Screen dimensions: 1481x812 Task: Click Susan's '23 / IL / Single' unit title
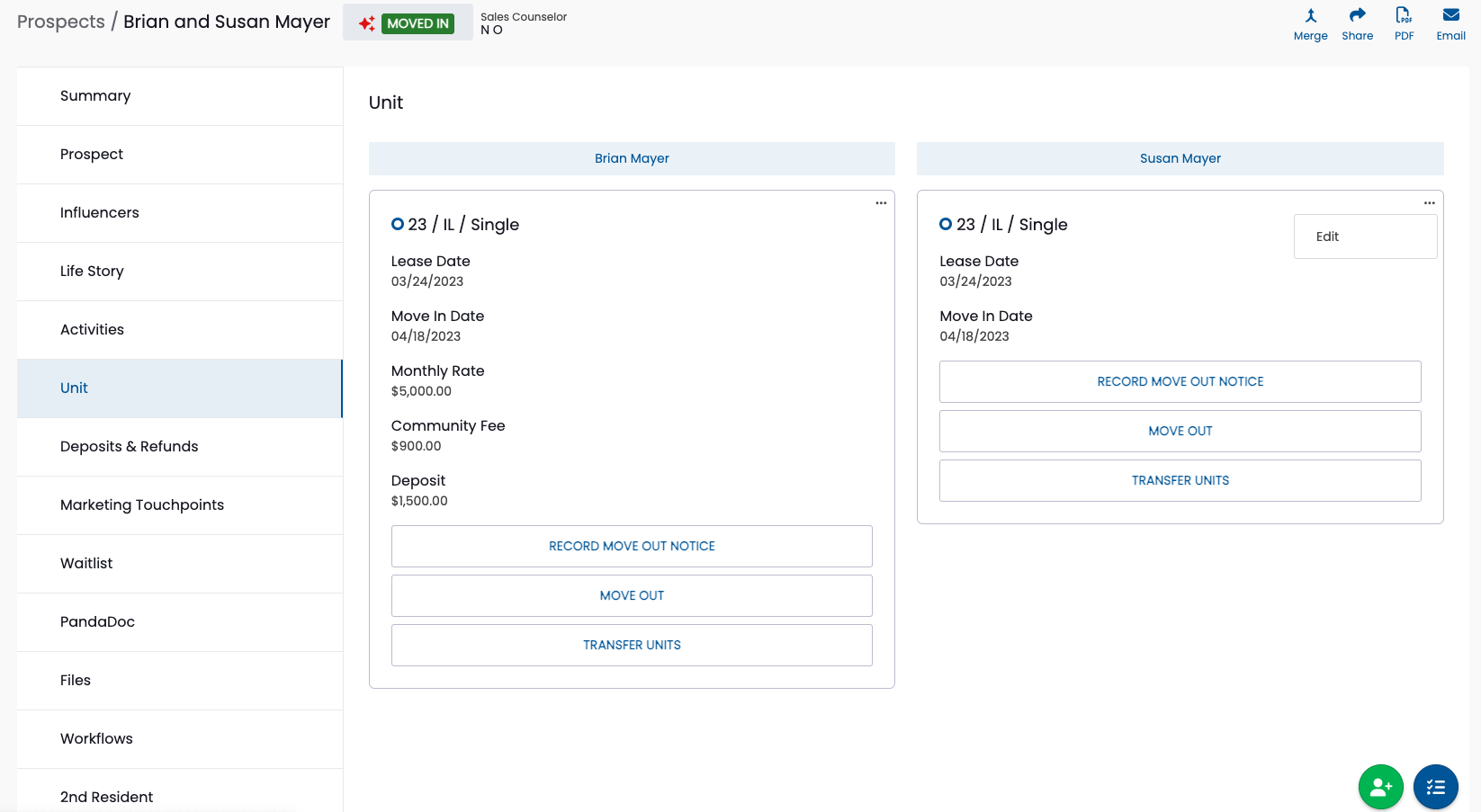(1012, 225)
